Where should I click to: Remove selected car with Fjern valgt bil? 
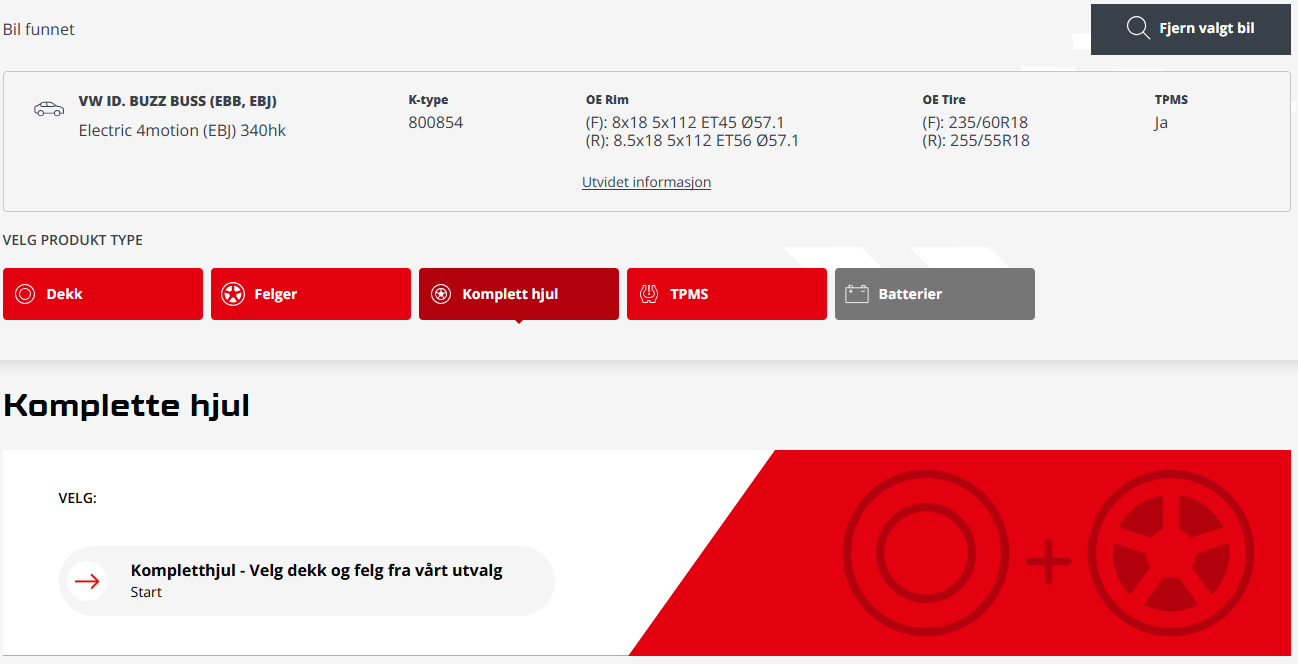coord(1191,29)
